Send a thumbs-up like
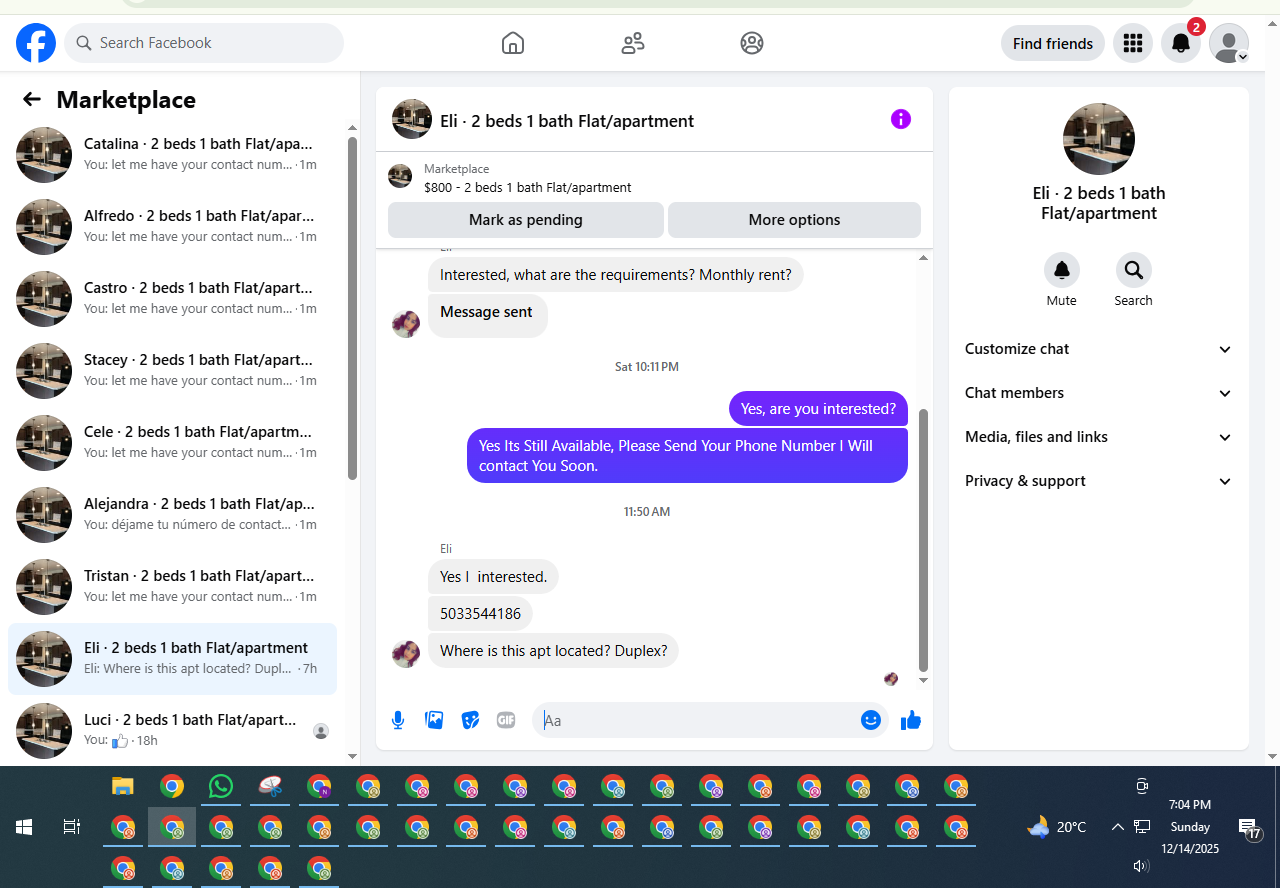The image size is (1280, 888). (x=911, y=720)
